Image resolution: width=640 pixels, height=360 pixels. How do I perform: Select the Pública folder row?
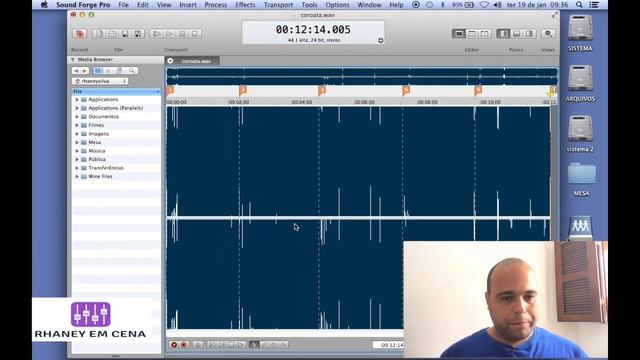116,160
